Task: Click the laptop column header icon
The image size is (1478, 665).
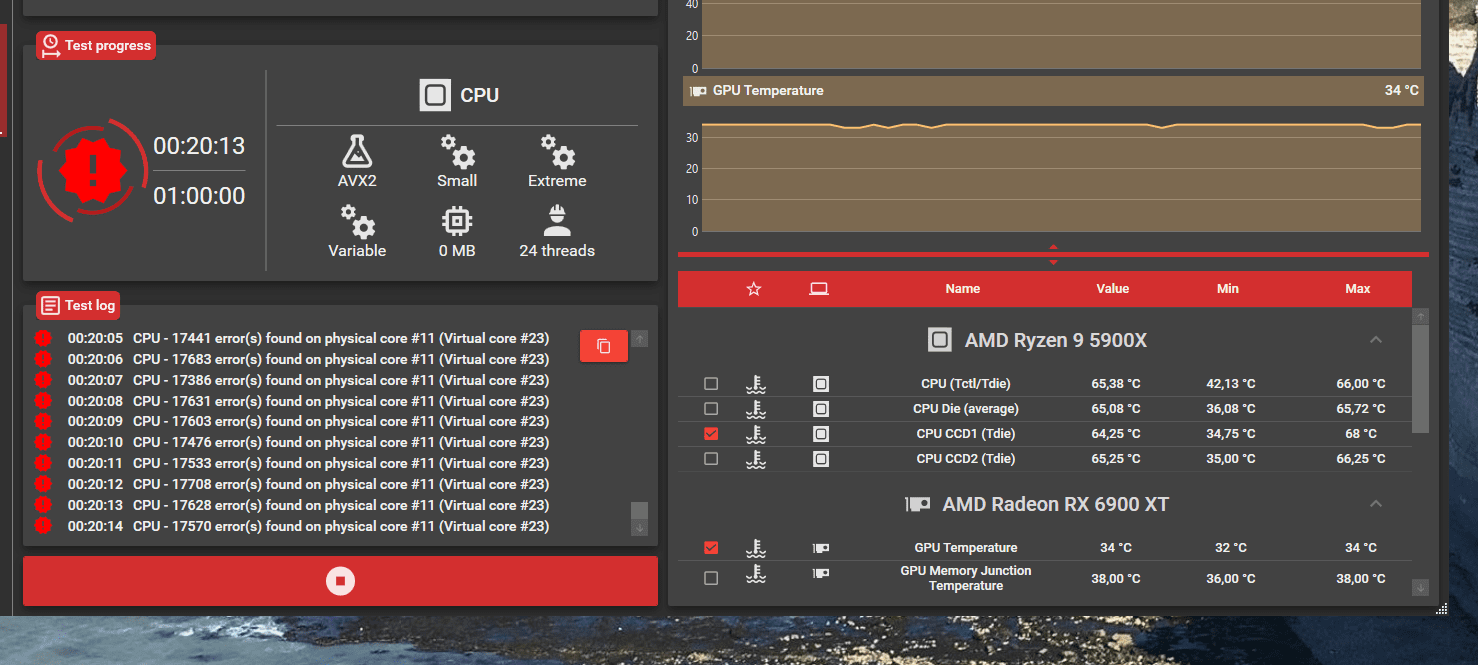Action: [x=819, y=289]
